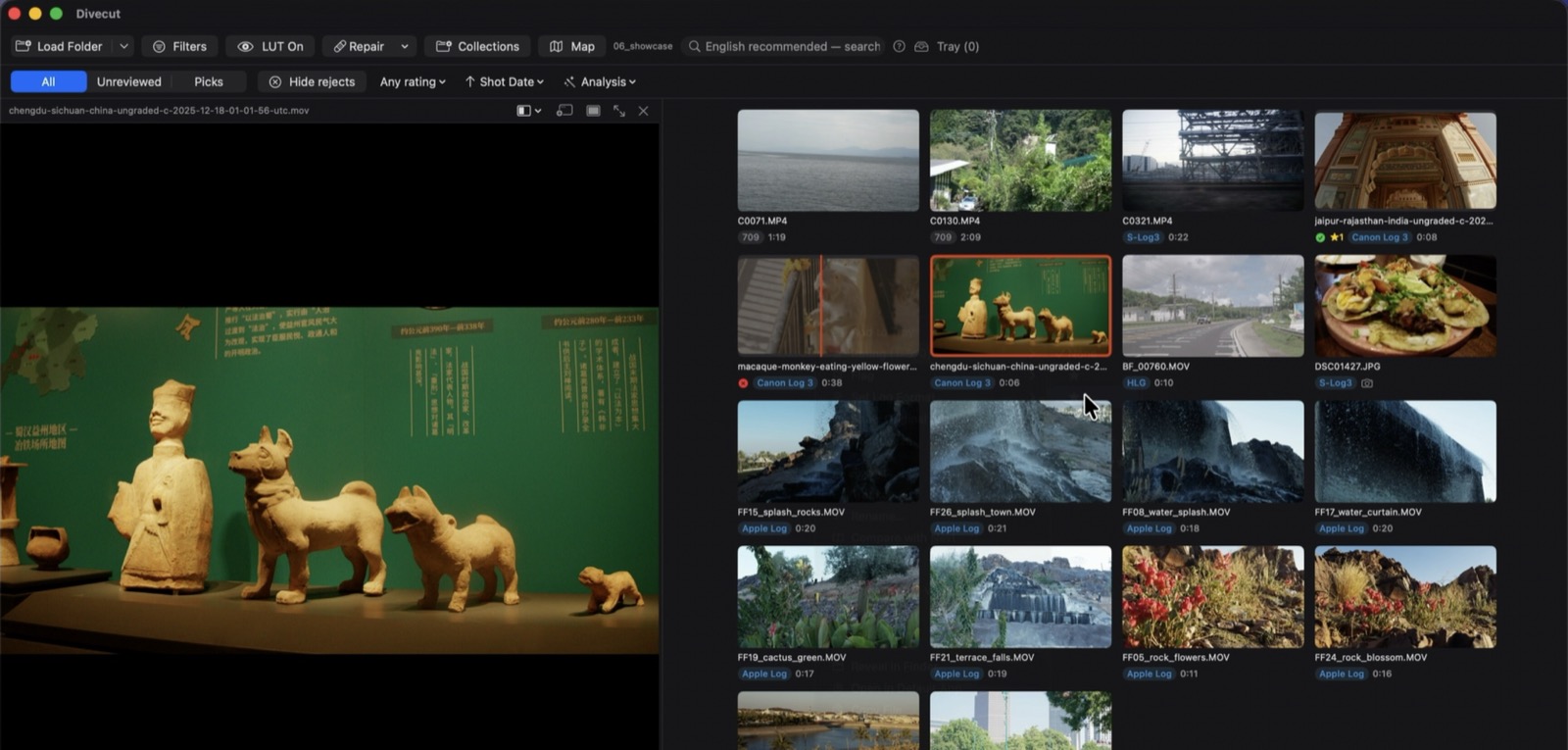
Task: Open the Repair dropdown arrow
Action: [404, 46]
